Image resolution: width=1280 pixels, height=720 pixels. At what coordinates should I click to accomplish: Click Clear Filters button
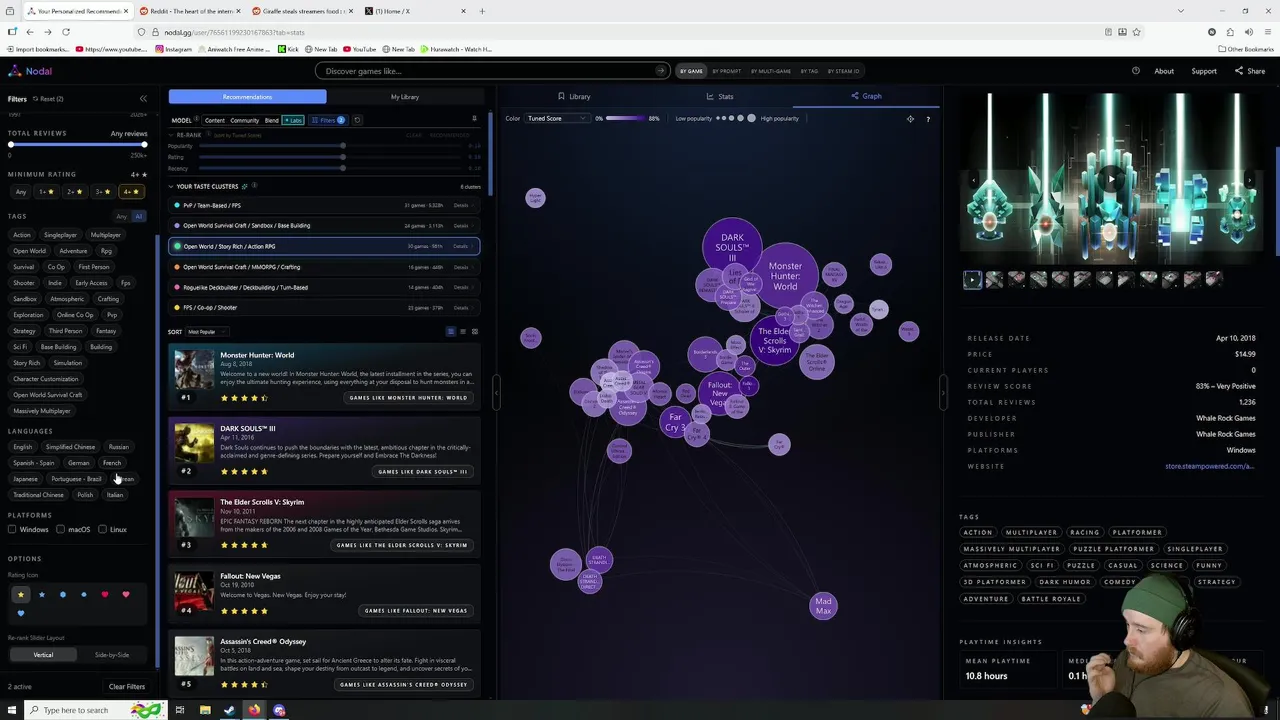127,687
